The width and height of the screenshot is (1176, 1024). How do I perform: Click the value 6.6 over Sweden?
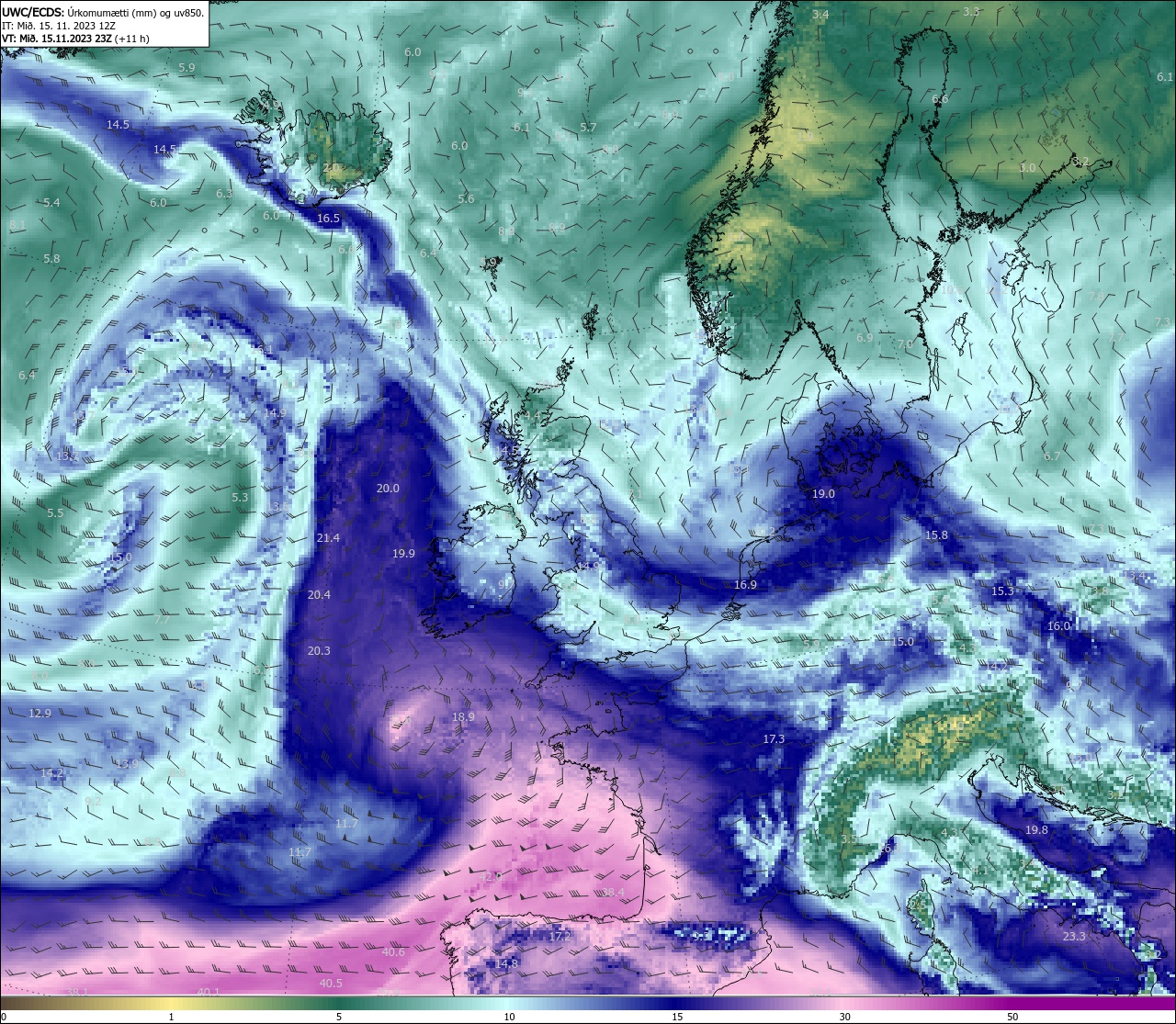pos(940,98)
